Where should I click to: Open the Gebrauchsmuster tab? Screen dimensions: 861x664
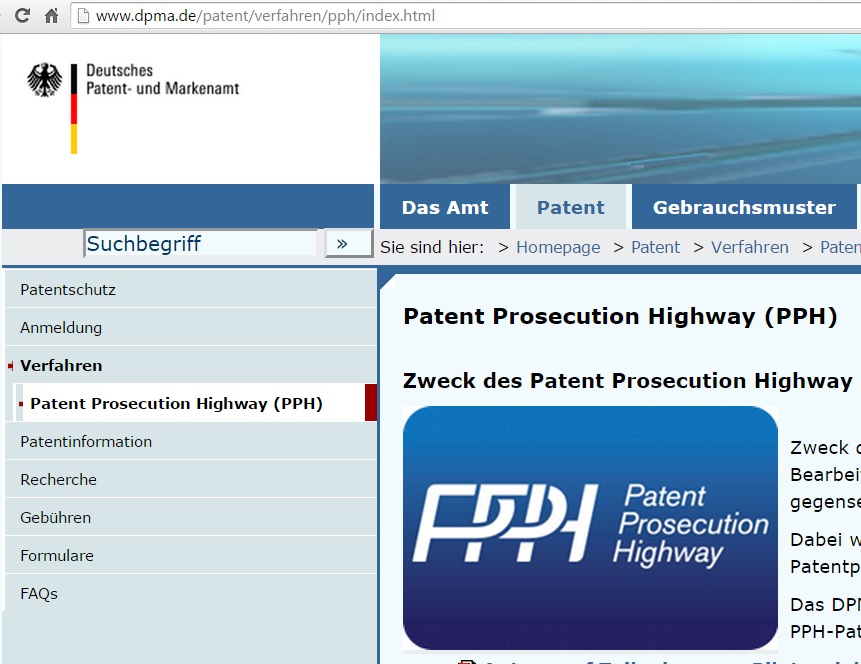pyautogui.click(x=744, y=207)
